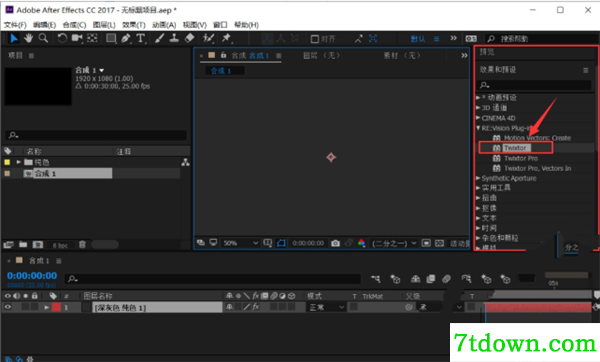The image size is (600, 362).
Task: Take a snapshot with the camera icon
Action: [335, 243]
